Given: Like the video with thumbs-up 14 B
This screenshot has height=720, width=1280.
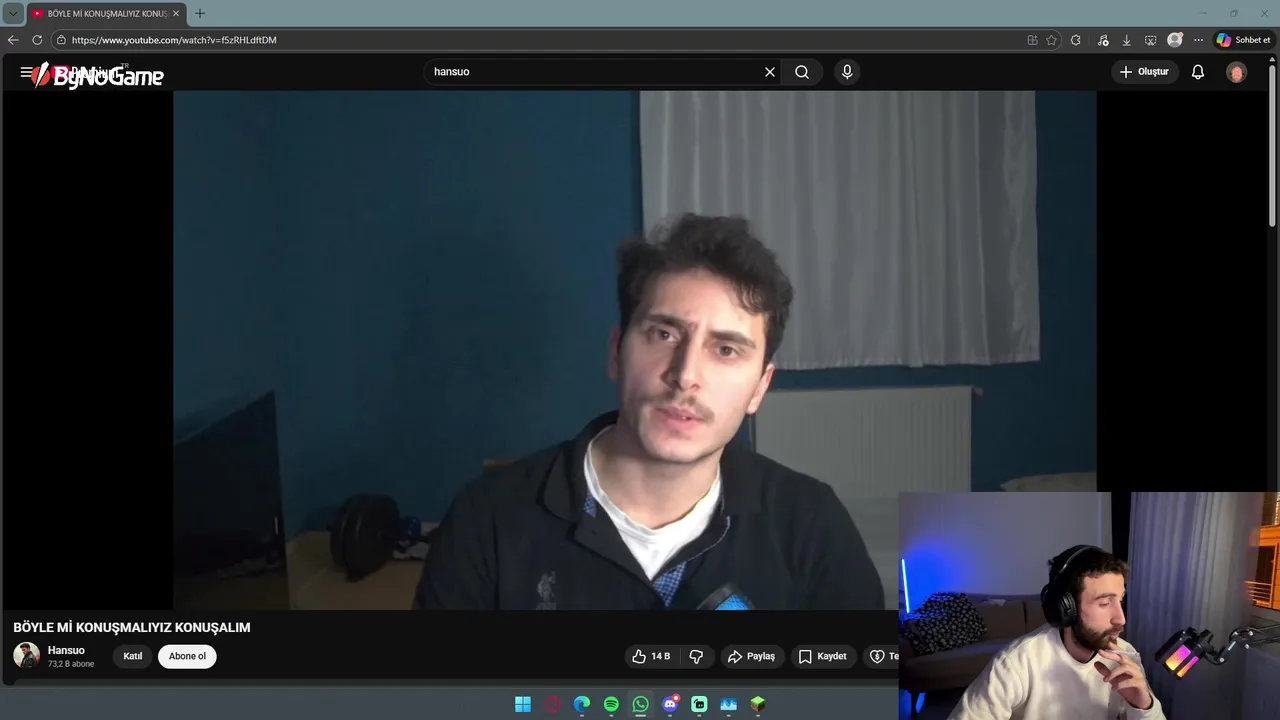Looking at the screenshot, I should (651, 656).
